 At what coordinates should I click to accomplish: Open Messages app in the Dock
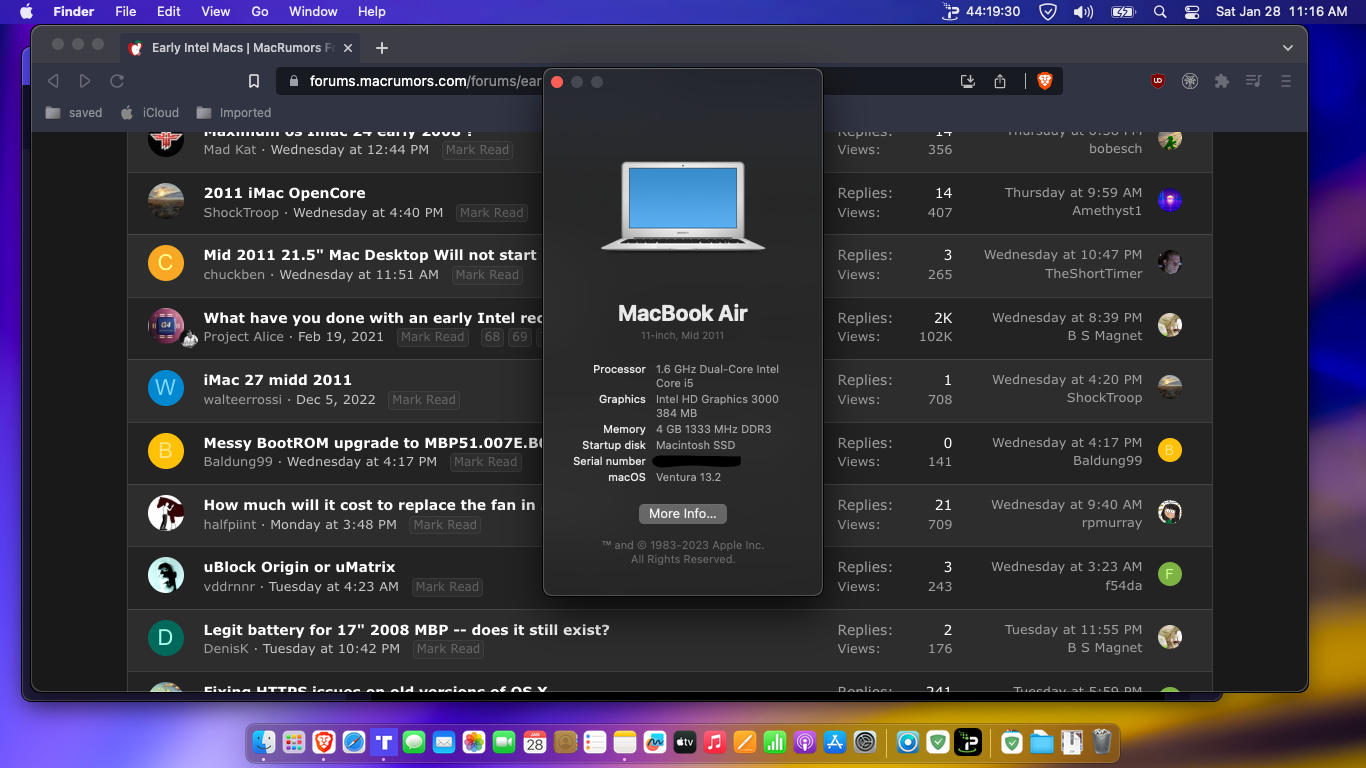414,742
